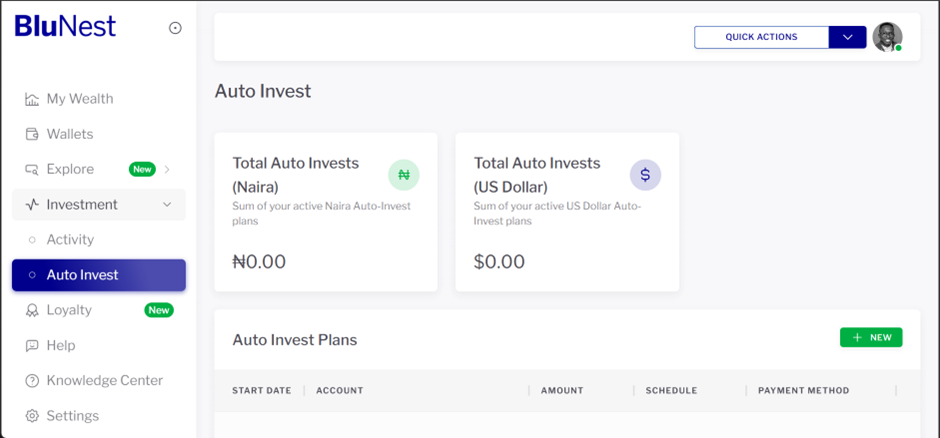Create a new Auto Invest plan

coord(871,338)
